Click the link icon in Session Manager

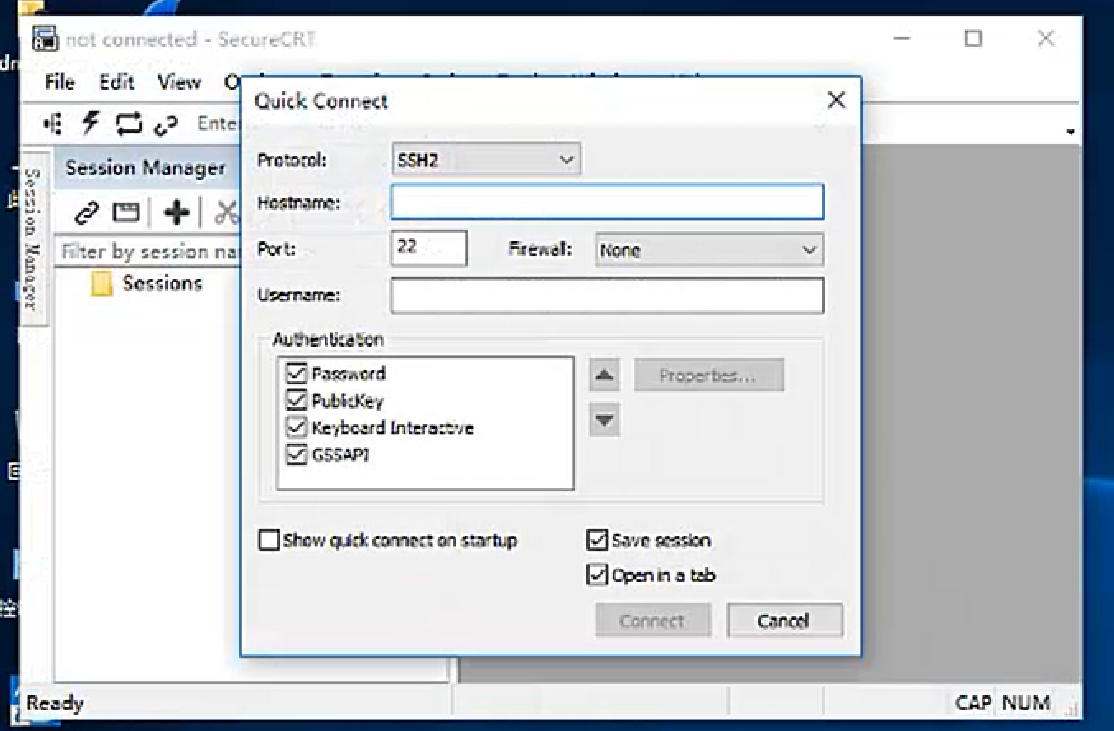[x=87, y=212]
